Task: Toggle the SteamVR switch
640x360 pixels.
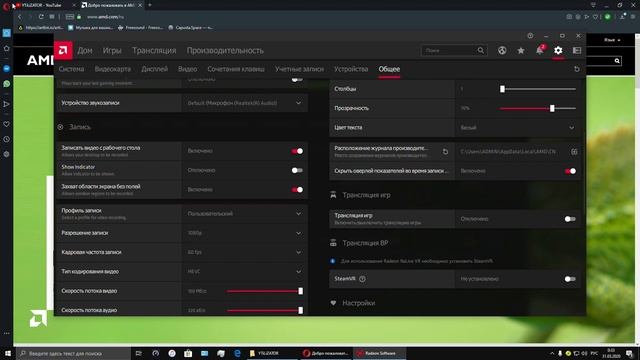Action: (x=570, y=279)
